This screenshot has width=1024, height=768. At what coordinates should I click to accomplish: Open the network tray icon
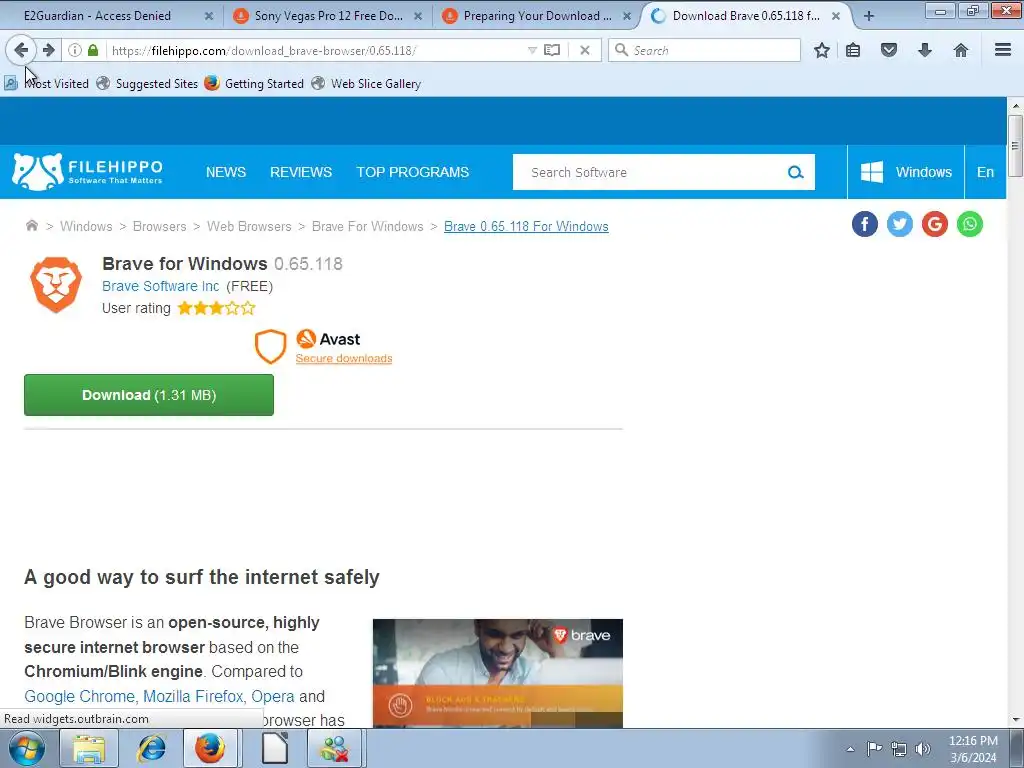899,749
